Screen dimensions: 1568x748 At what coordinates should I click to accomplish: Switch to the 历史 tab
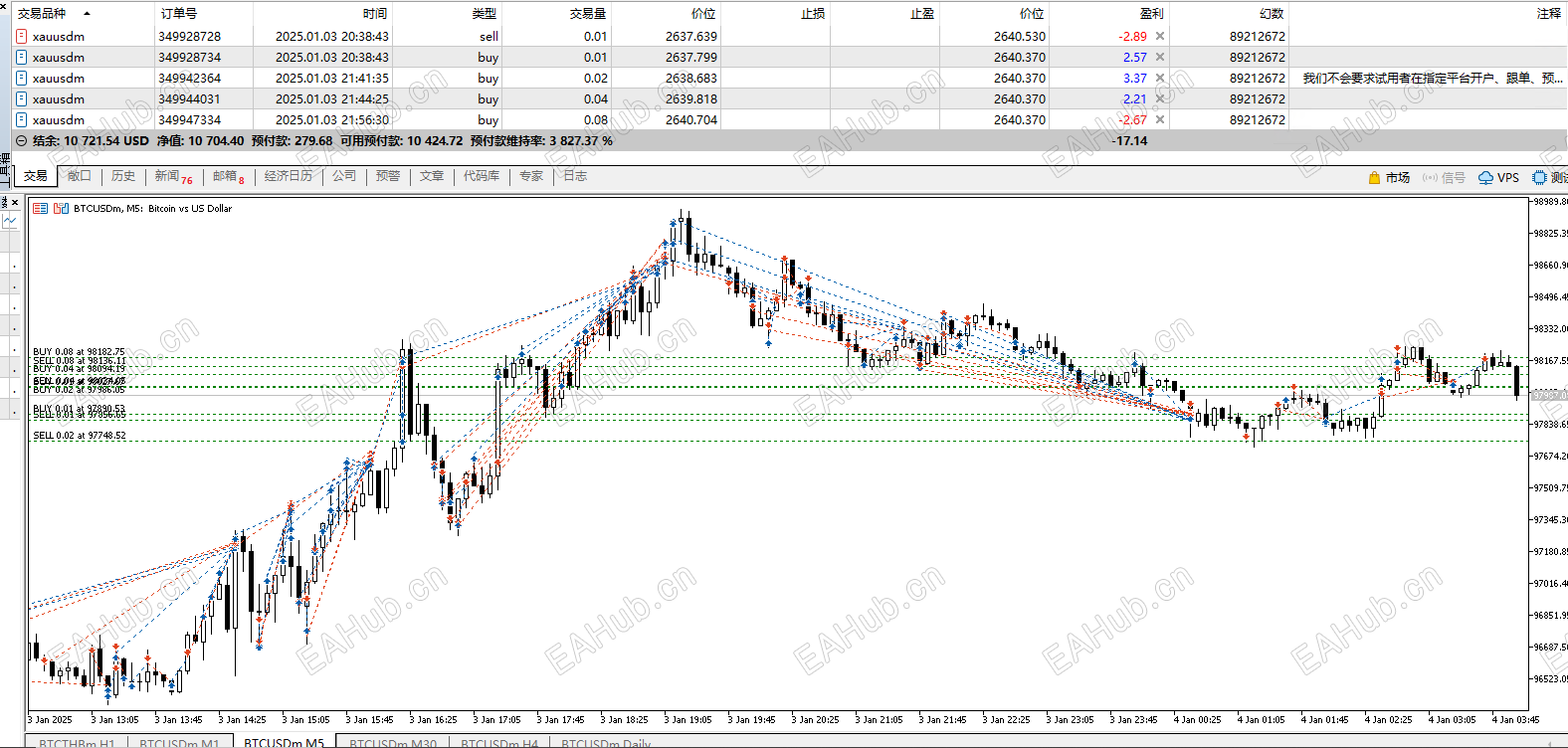pos(123,176)
